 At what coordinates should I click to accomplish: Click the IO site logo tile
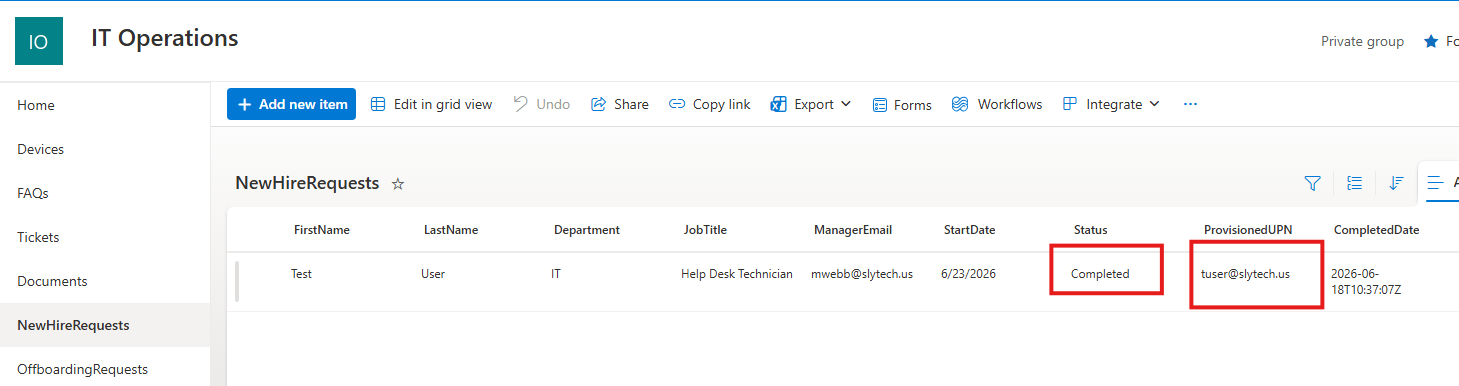39,41
